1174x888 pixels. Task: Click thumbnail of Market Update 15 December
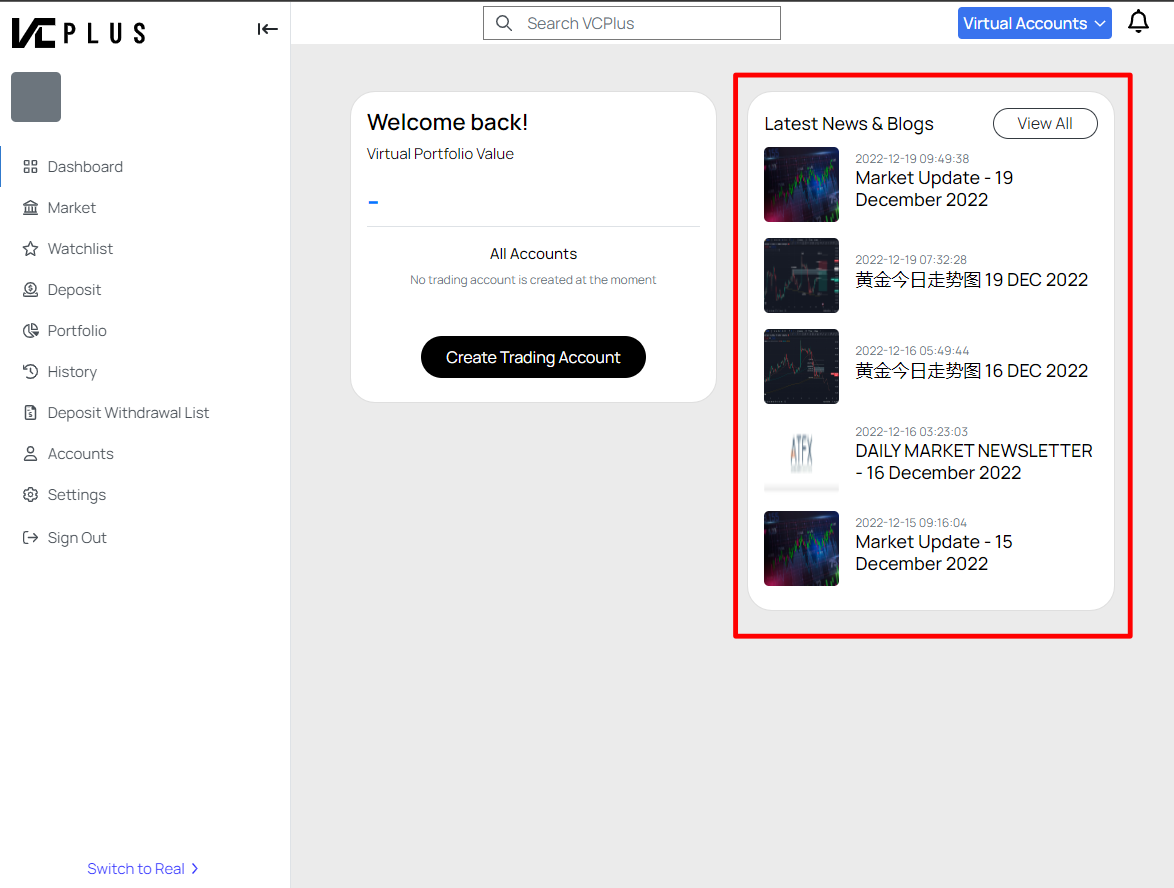click(x=801, y=548)
